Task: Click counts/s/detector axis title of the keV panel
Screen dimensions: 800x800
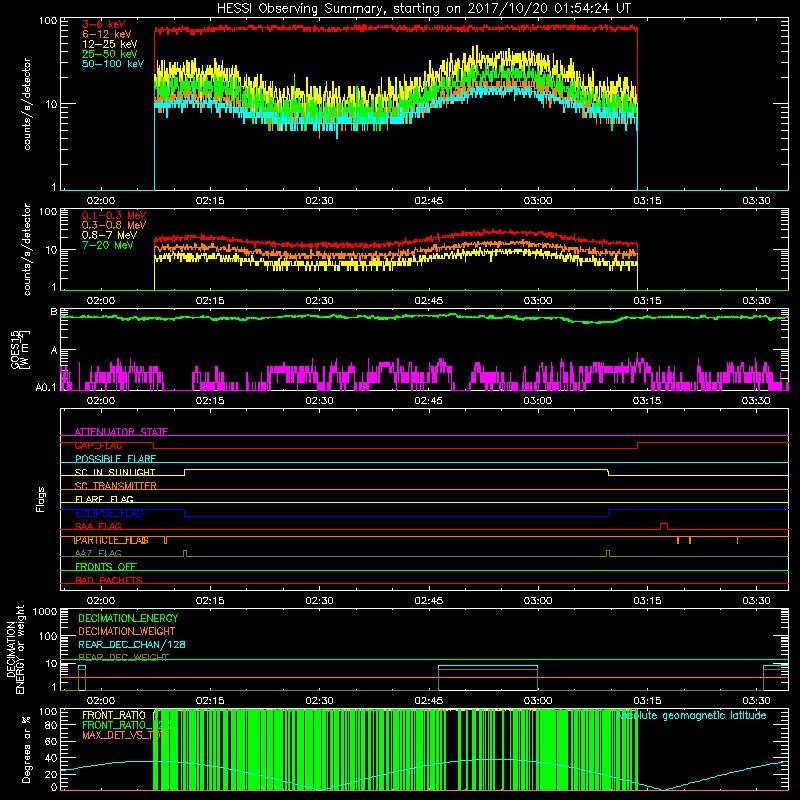Action: (x=27, y=104)
